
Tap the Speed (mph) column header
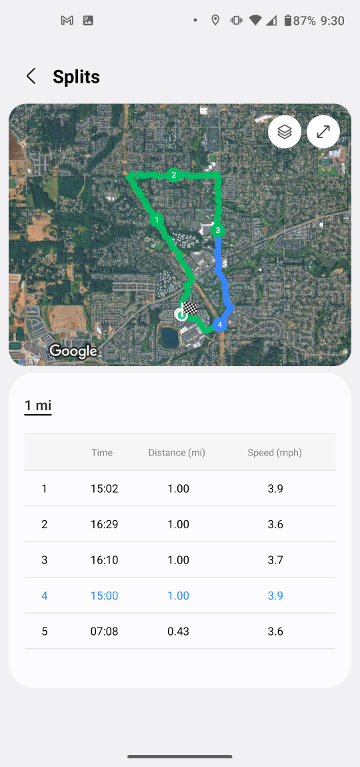coord(274,452)
